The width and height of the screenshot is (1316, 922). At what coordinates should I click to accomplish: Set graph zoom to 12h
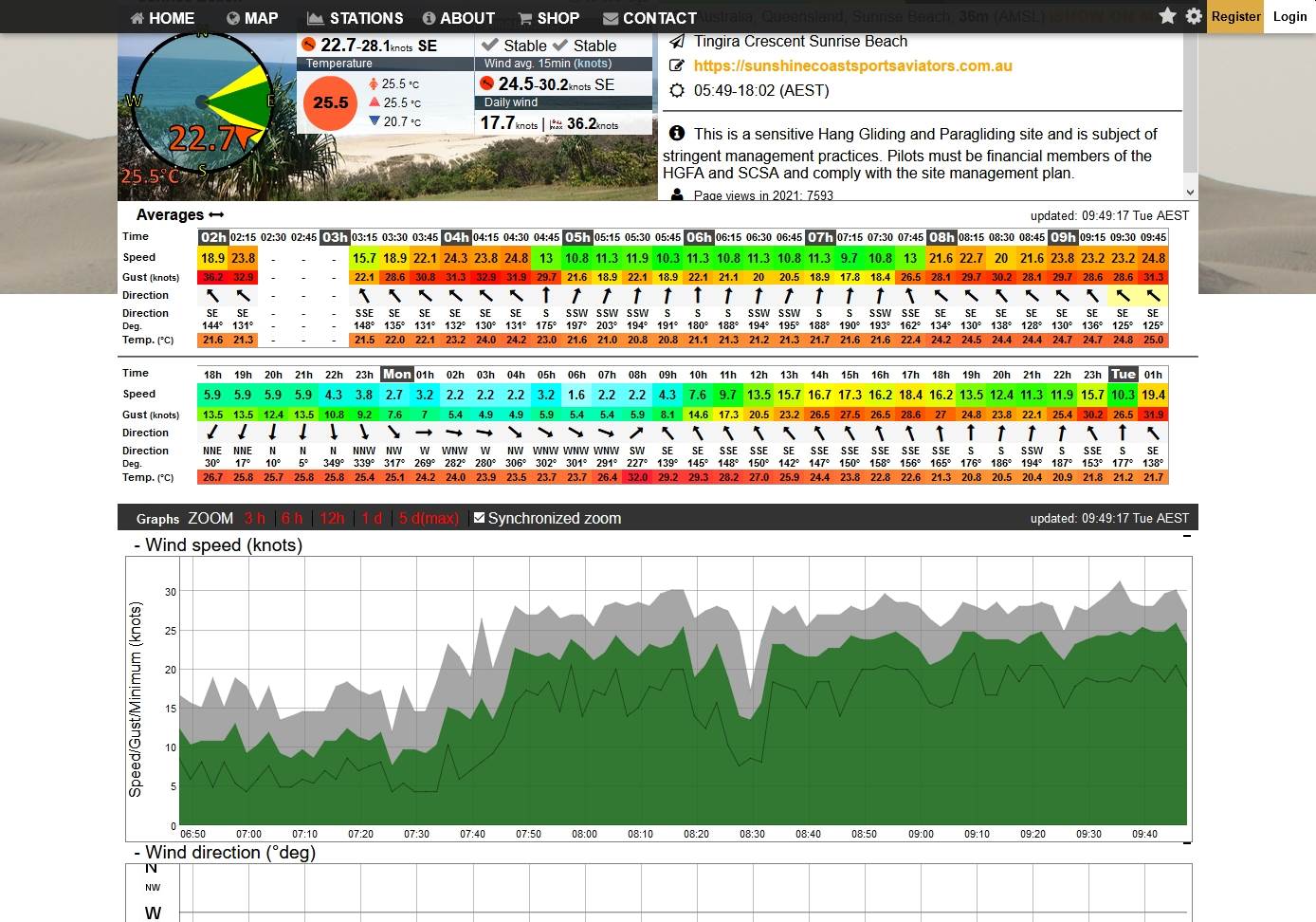332,519
